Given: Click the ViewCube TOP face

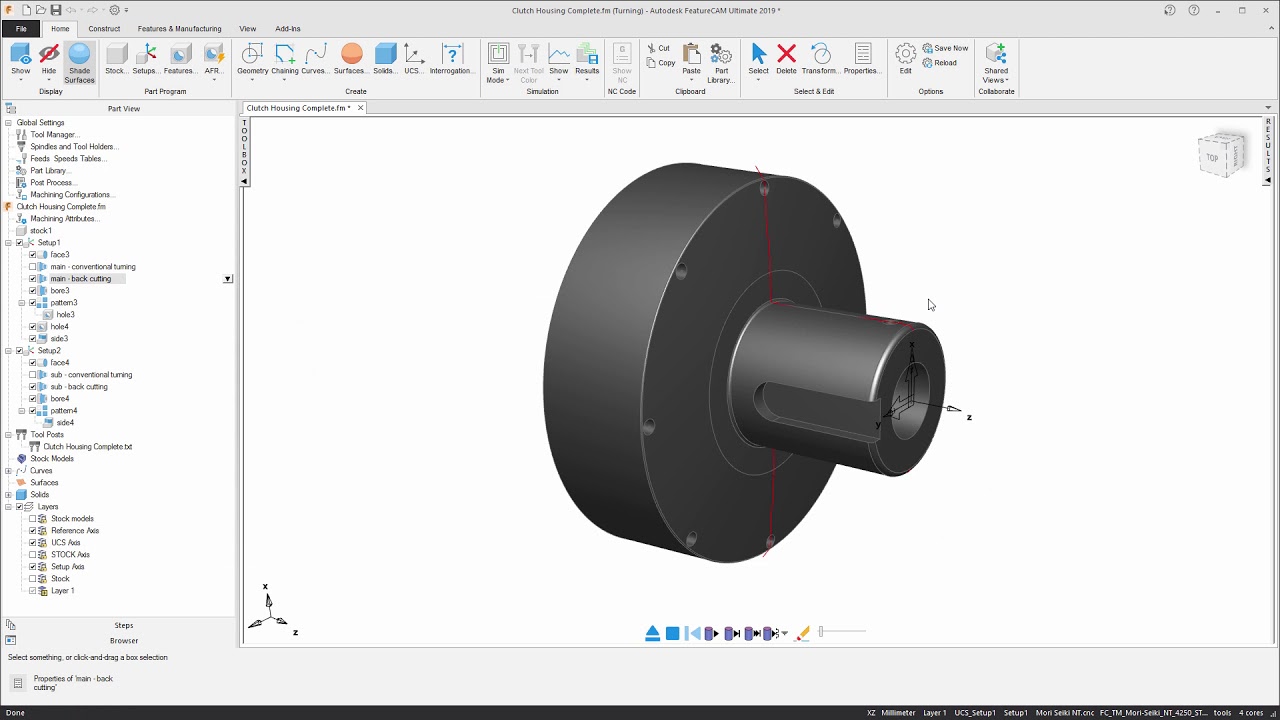Looking at the screenshot, I should (1212, 158).
